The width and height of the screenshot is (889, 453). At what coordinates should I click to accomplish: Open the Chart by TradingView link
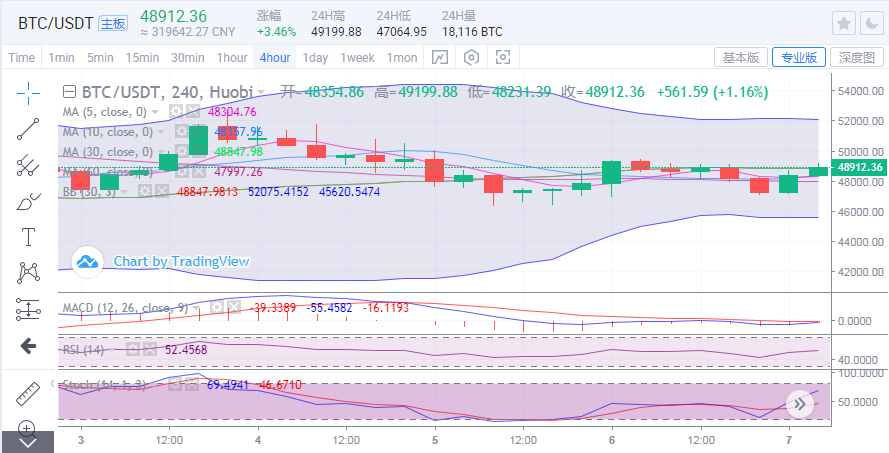coord(181,261)
